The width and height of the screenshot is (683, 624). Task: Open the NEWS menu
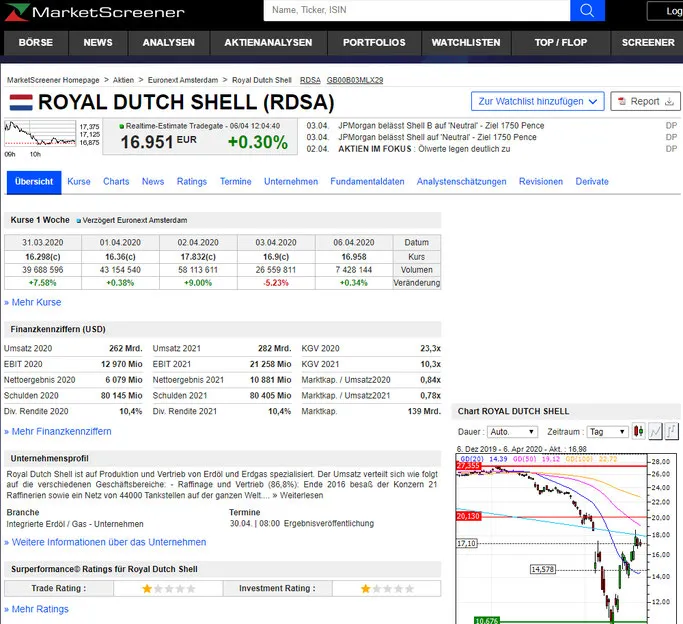point(98,43)
